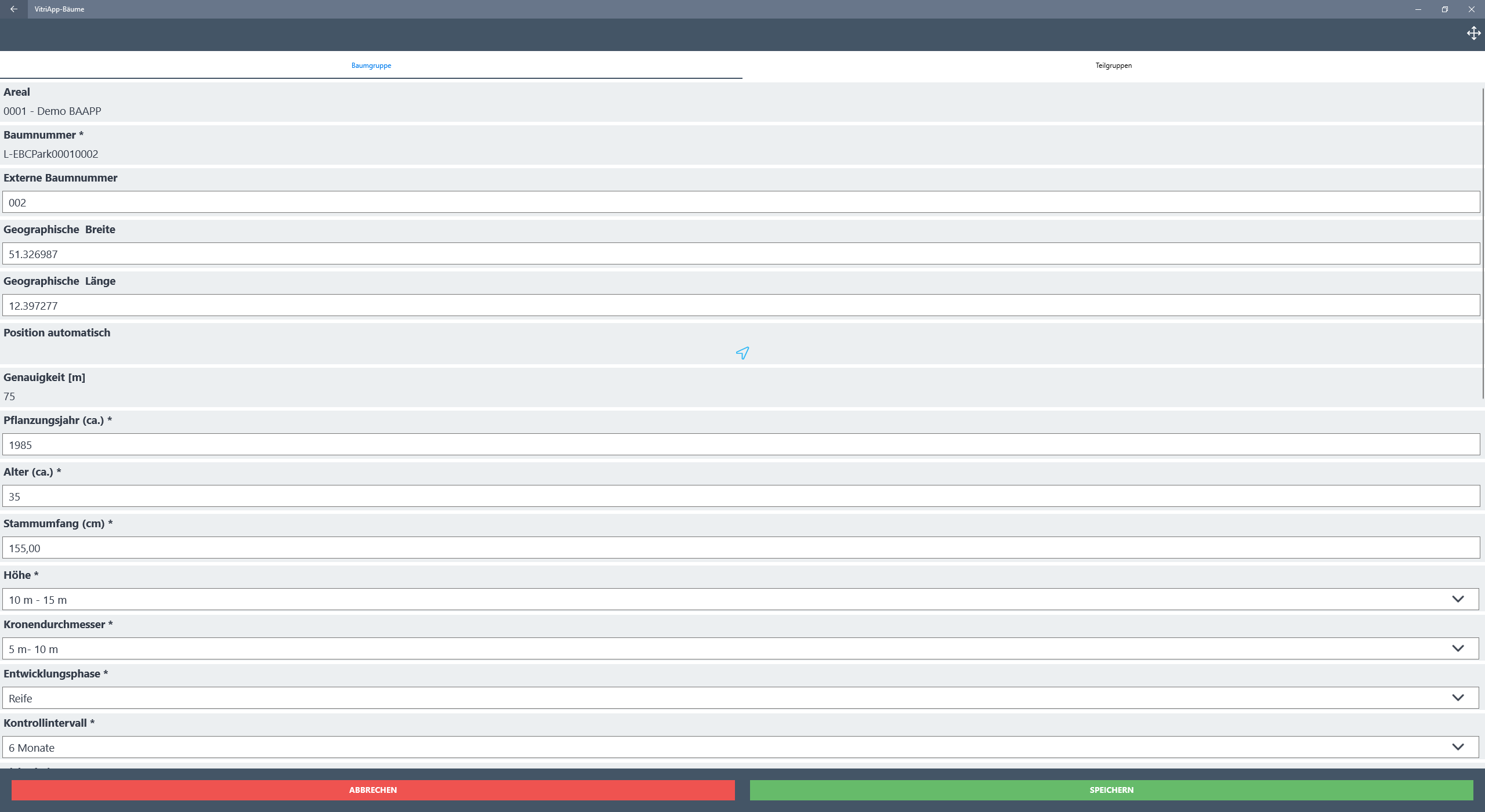Open the Höhe dropdown chevron
The image size is (1485, 812).
click(x=1458, y=599)
